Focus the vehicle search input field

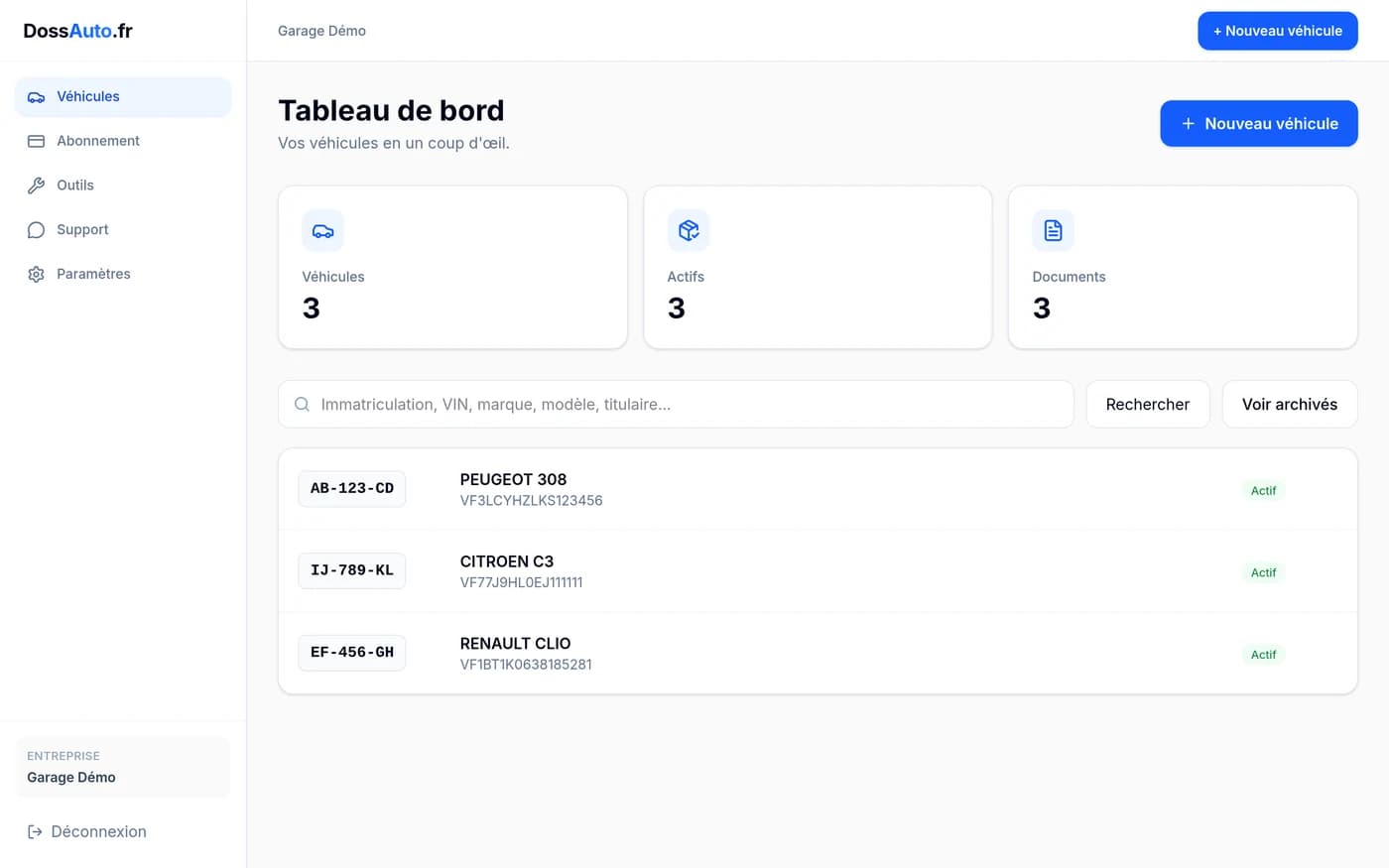676,405
